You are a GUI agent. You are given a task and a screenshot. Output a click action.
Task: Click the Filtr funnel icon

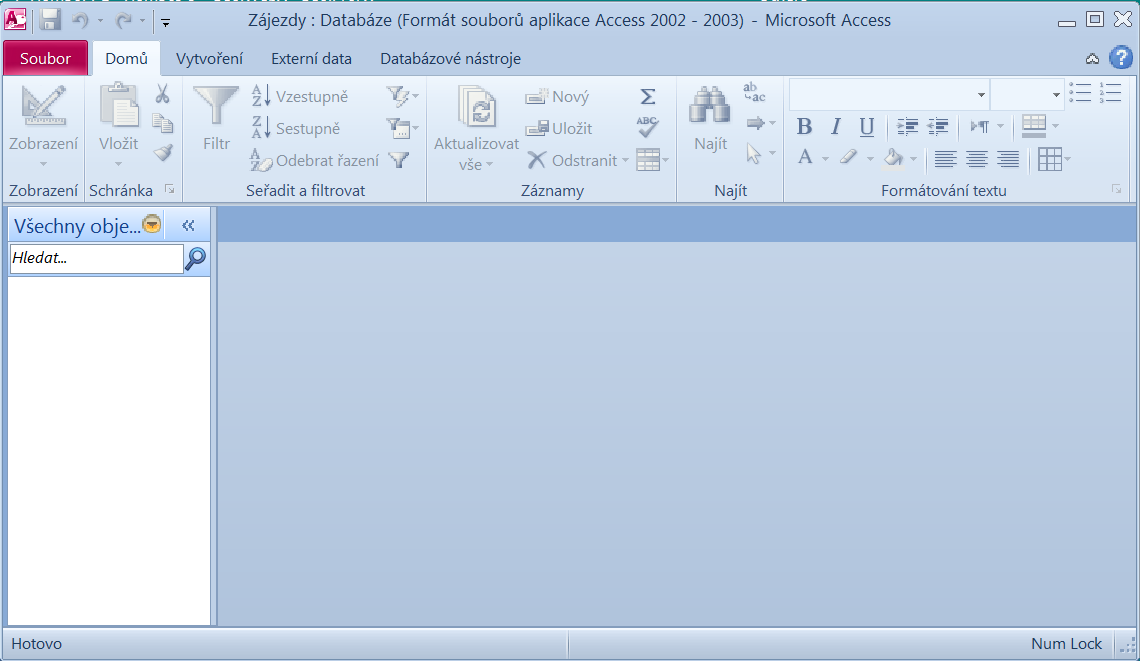[x=216, y=108]
